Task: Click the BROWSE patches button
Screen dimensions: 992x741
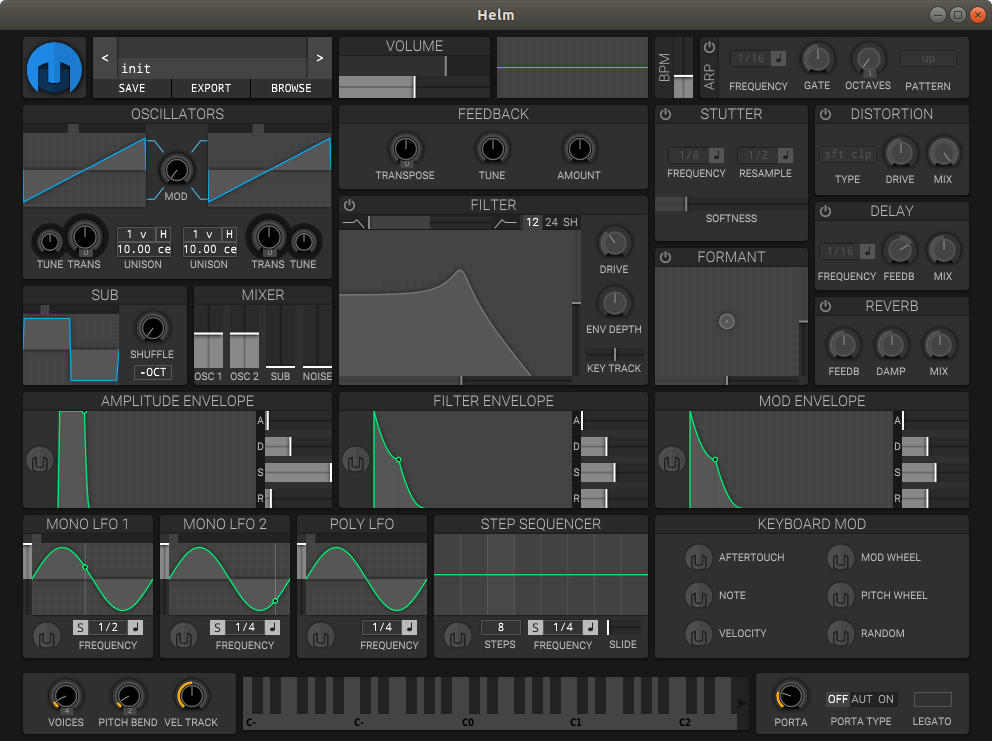Action: click(x=291, y=89)
